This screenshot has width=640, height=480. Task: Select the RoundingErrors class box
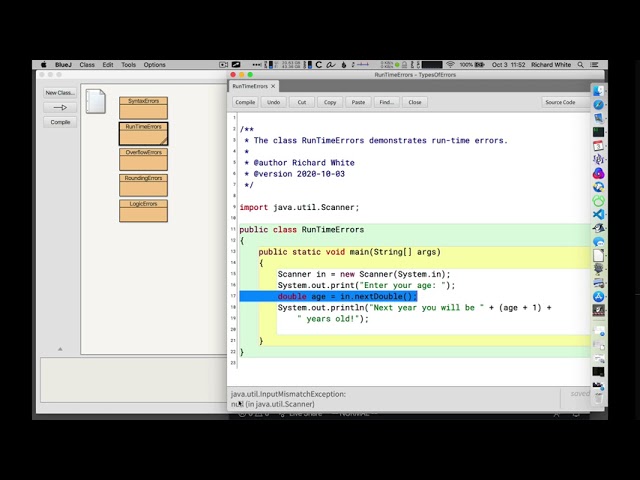(143, 185)
